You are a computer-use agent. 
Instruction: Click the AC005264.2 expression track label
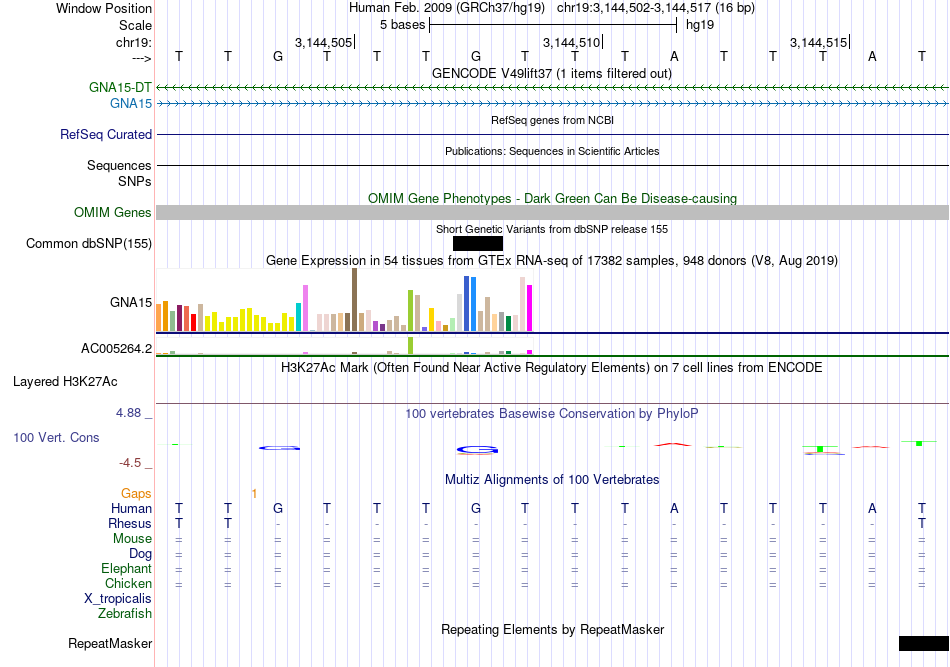pos(116,348)
